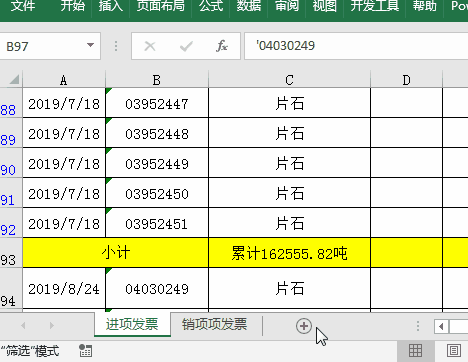
Task: Select the date cell in row 88
Action: 64,103
